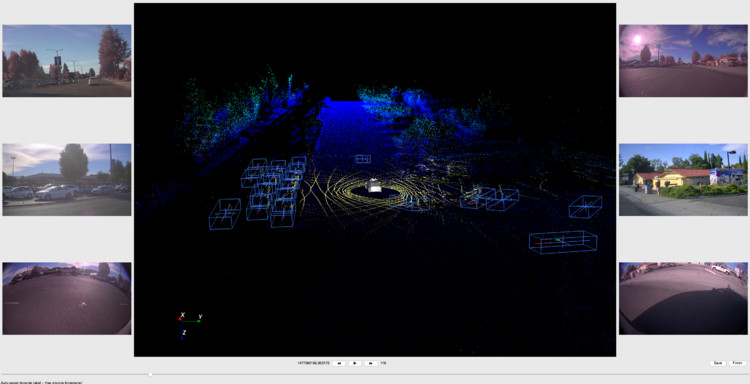The image size is (750, 384).
Task: Click the timestamp text beside playback controls
Action: click(313, 363)
